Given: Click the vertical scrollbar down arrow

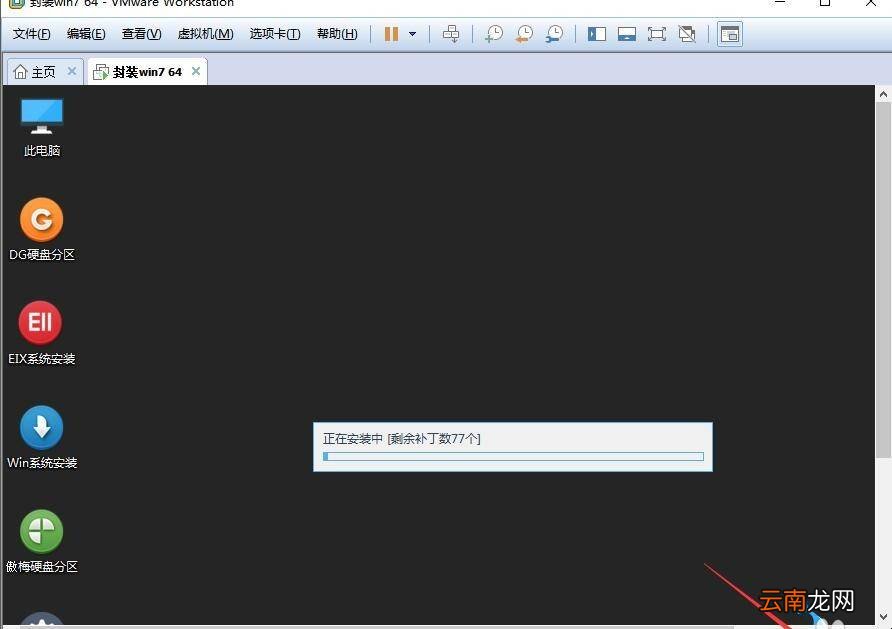Looking at the screenshot, I should point(883,616).
